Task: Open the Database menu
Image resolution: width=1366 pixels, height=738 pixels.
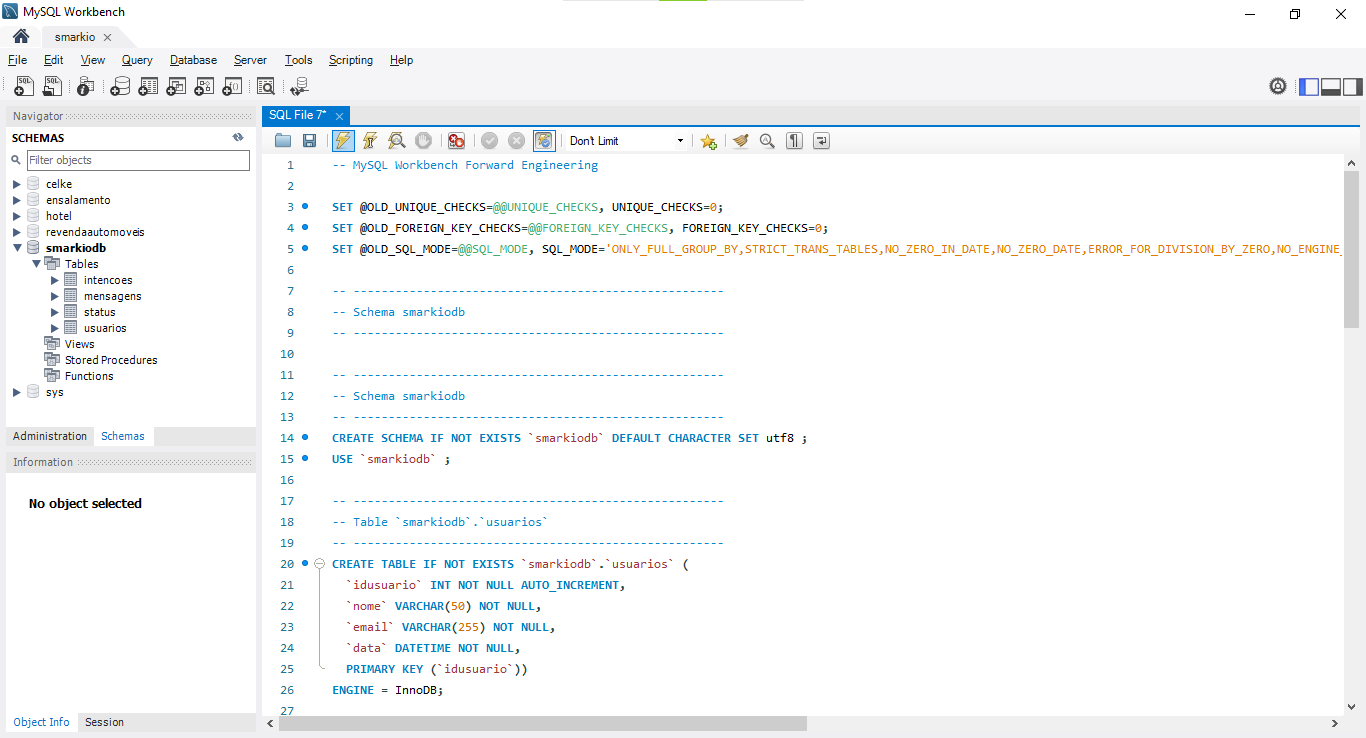Action: [193, 60]
